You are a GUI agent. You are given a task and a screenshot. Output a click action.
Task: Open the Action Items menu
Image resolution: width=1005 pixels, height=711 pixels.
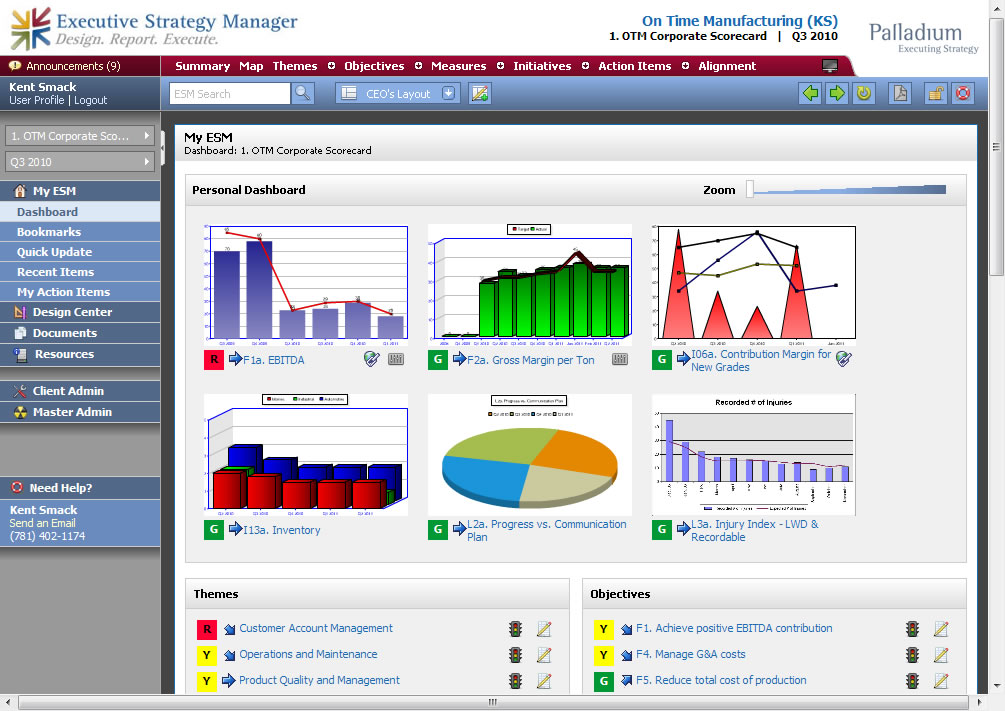pyautogui.click(x=635, y=66)
